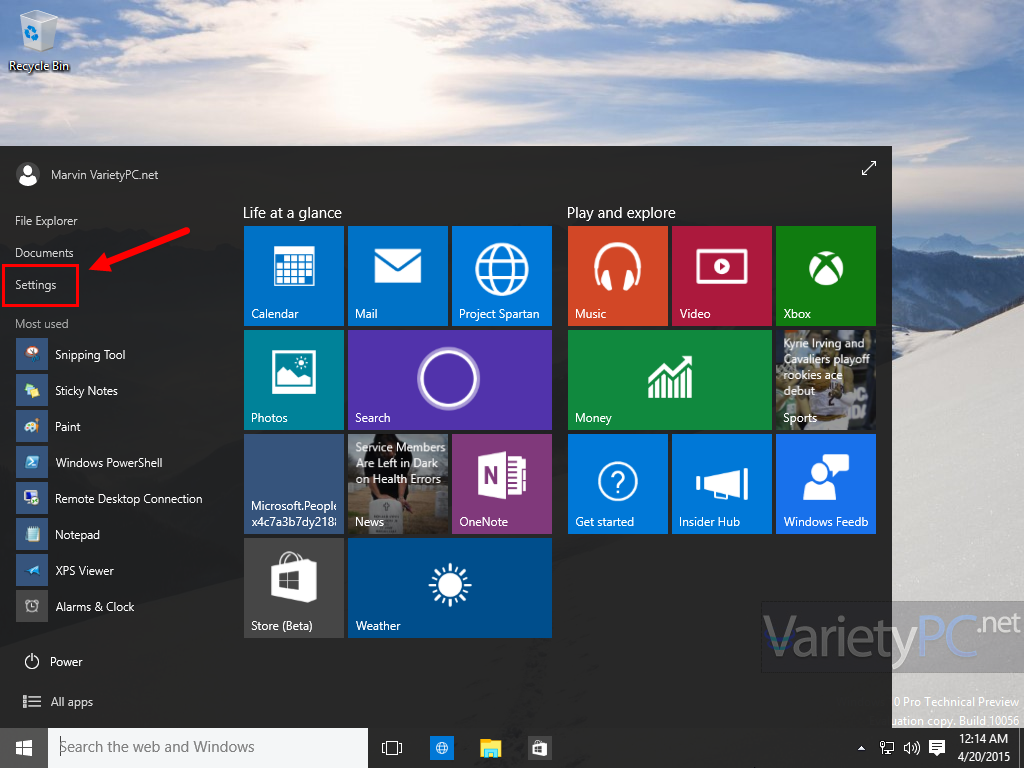Open Task View on the taskbar

(392, 748)
